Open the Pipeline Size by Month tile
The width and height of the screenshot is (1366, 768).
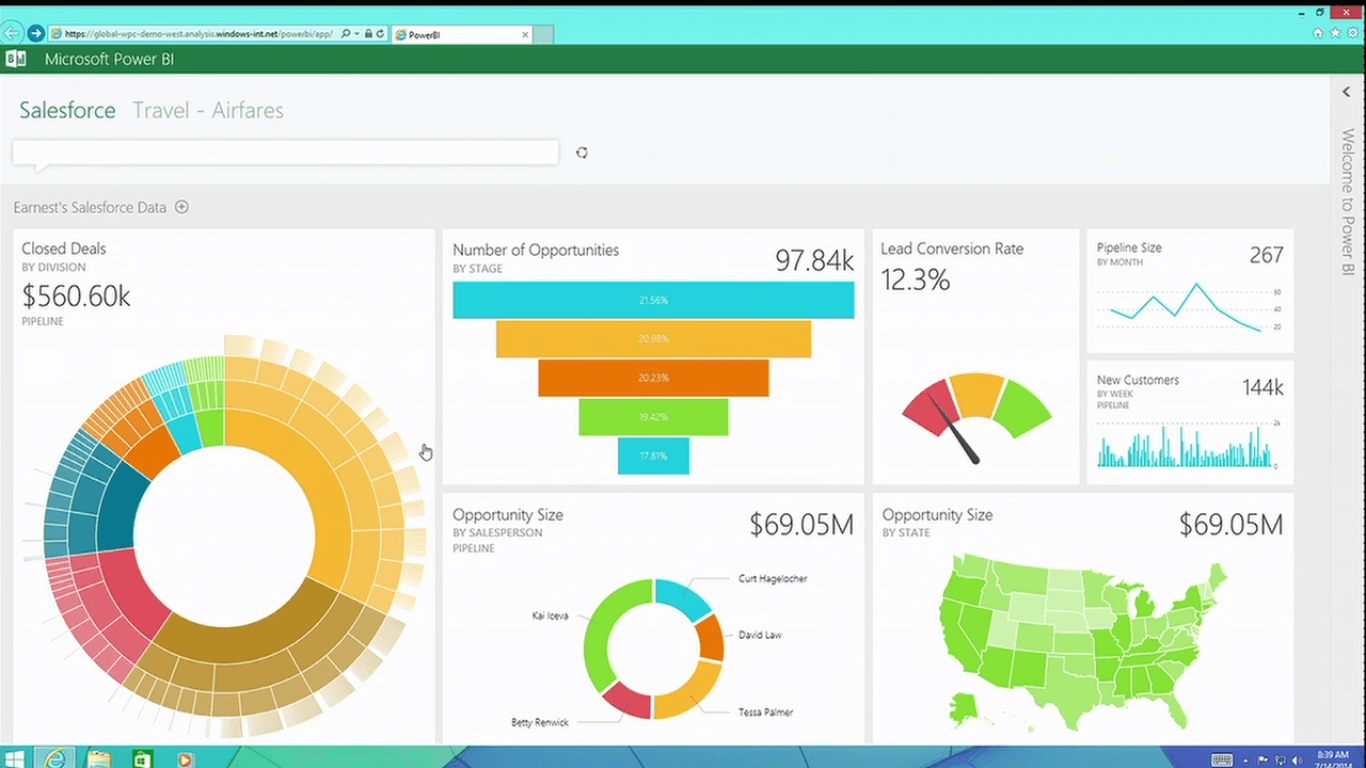point(1189,291)
